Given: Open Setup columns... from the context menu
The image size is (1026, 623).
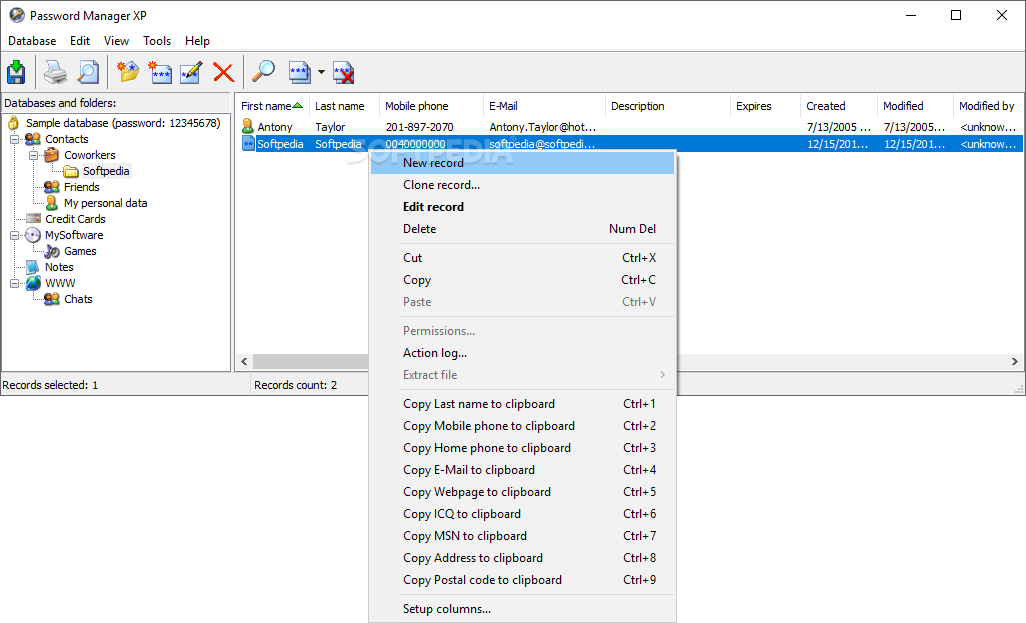Looking at the screenshot, I should (522, 609).
